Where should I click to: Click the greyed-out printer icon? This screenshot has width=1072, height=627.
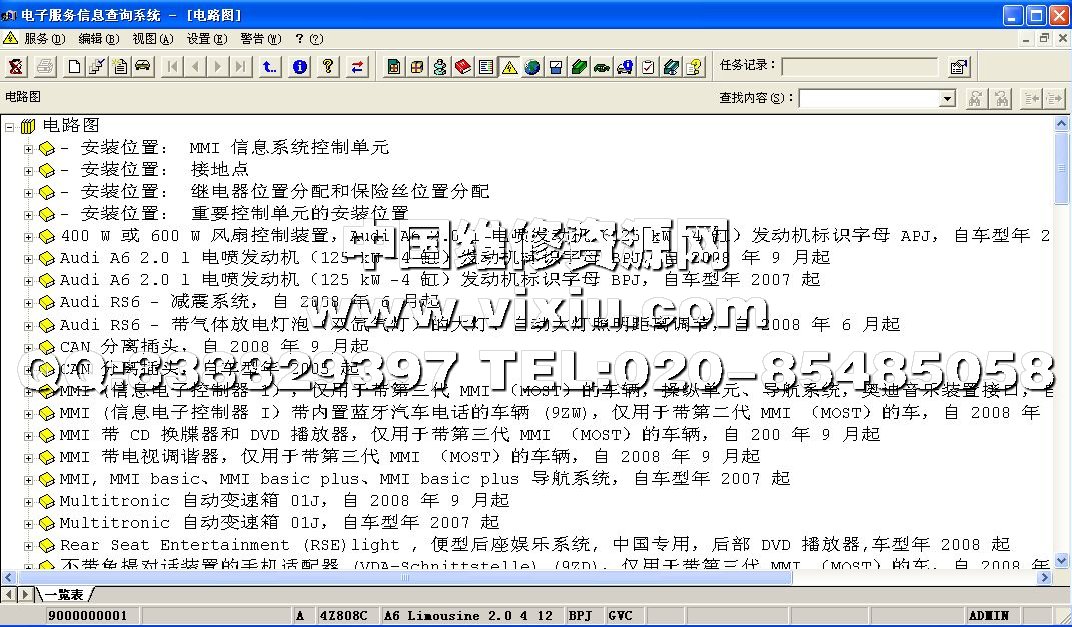point(44,66)
